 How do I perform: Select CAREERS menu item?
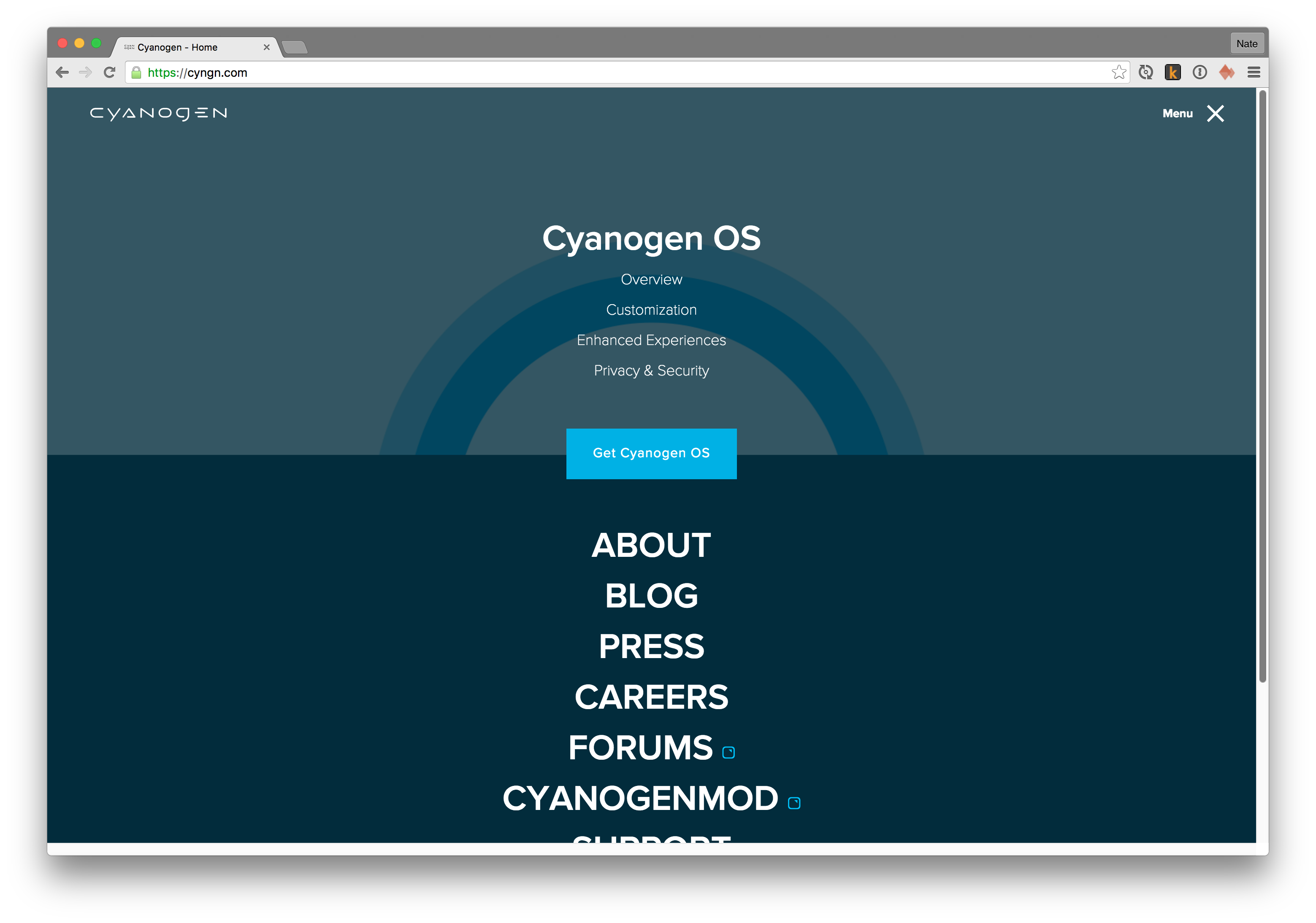click(x=651, y=697)
